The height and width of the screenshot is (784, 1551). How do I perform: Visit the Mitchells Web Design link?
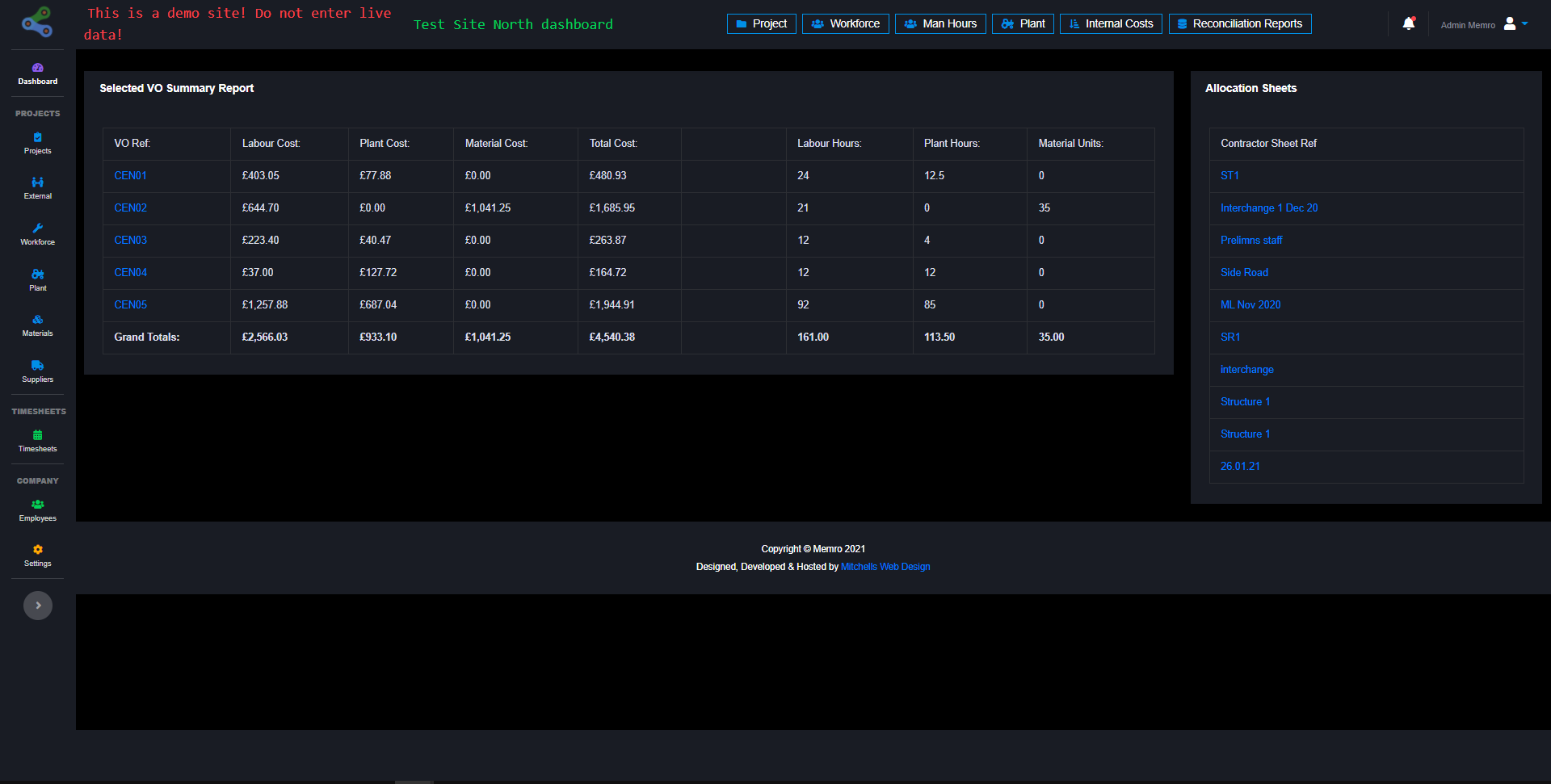885,567
